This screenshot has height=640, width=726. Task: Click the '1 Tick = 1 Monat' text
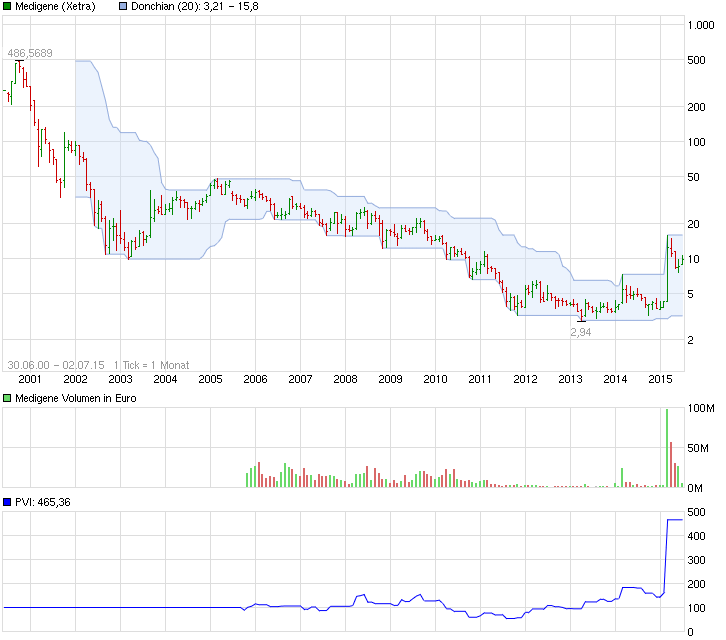(x=151, y=365)
